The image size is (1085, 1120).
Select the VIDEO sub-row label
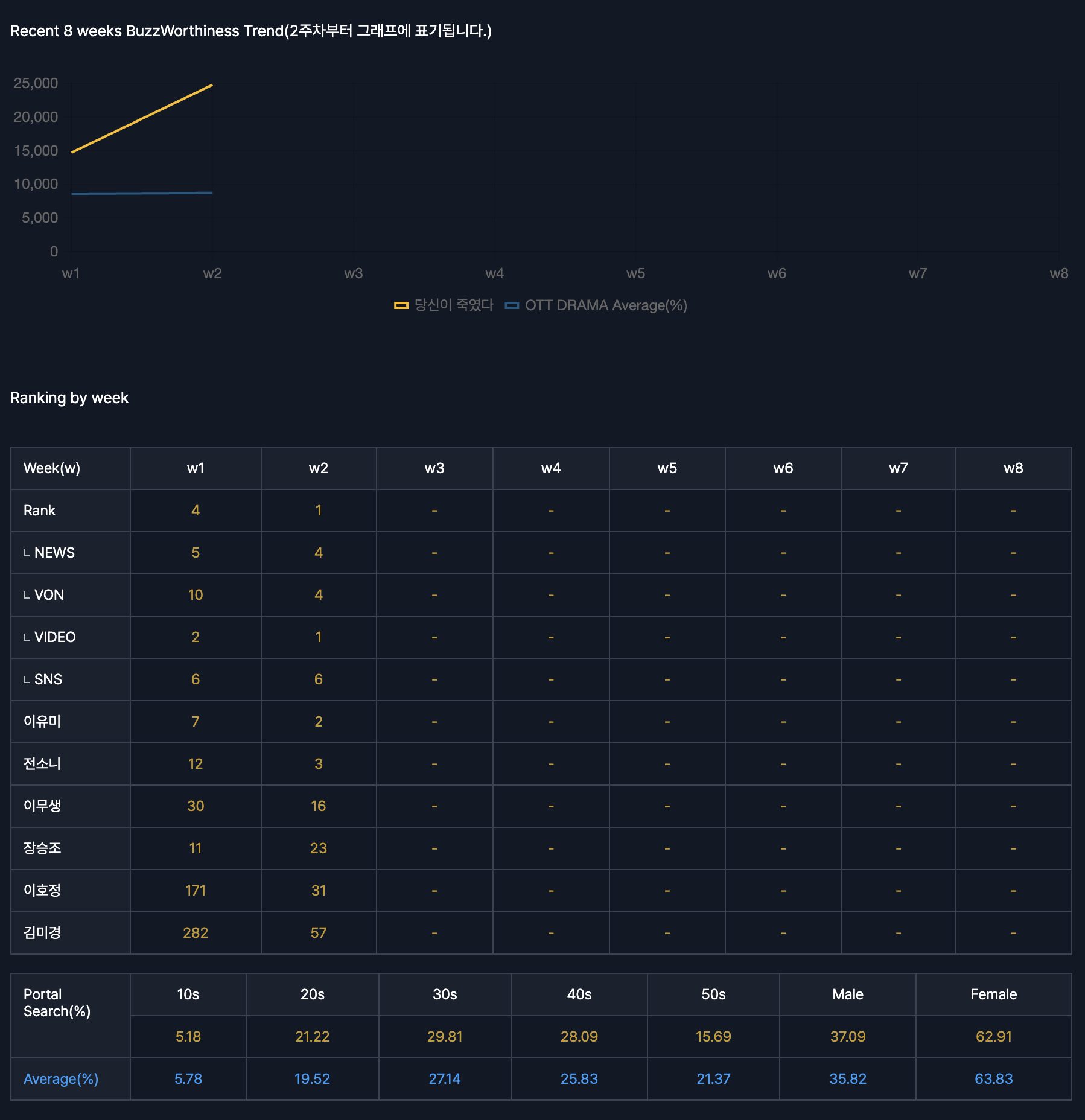[x=55, y=637]
